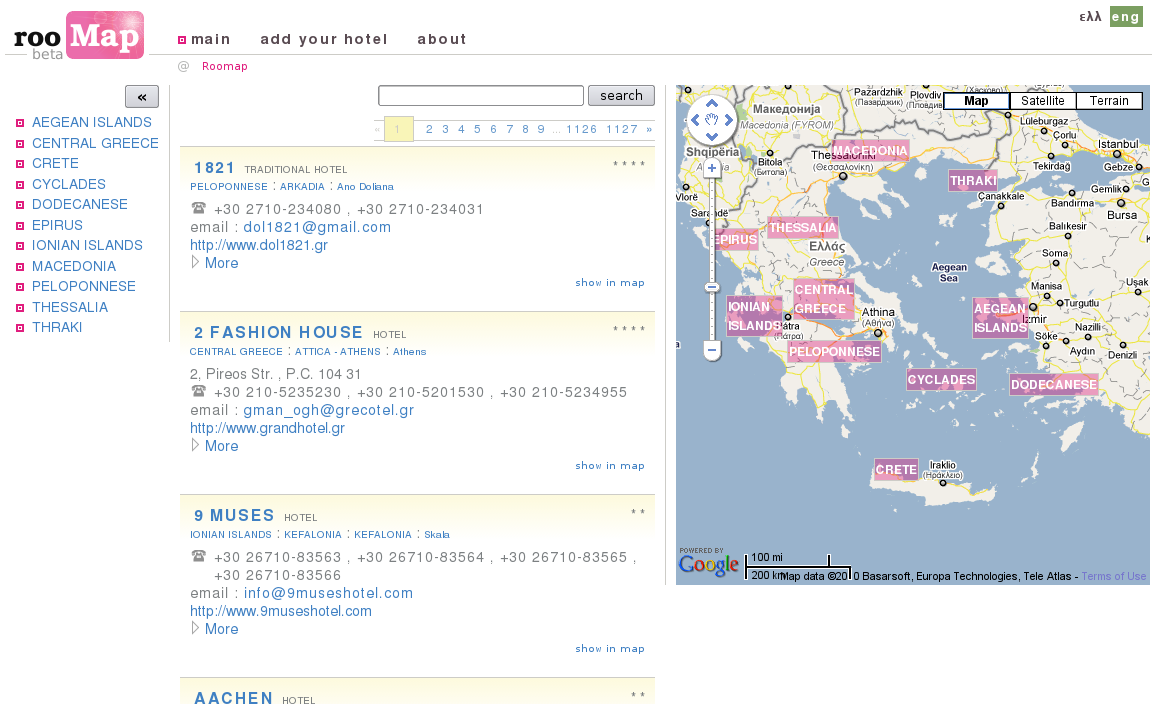Click the hand icon in map pan control
This screenshot has width=1157, height=704.
click(711, 120)
